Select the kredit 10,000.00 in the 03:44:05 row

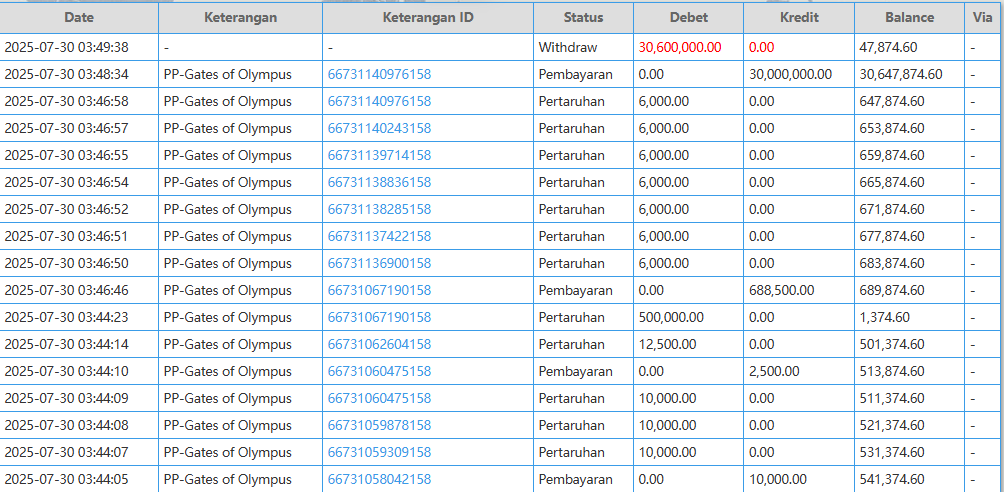point(777,479)
